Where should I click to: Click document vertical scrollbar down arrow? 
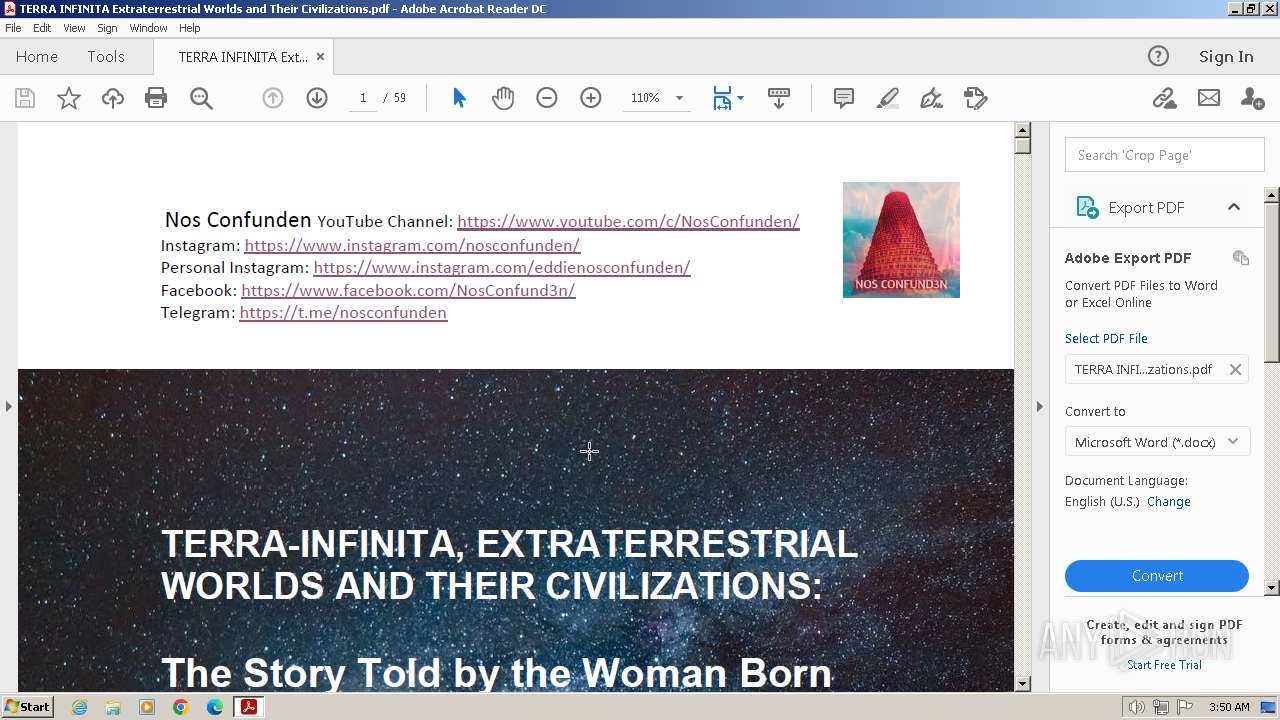pyautogui.click(x=1022, y=684)
